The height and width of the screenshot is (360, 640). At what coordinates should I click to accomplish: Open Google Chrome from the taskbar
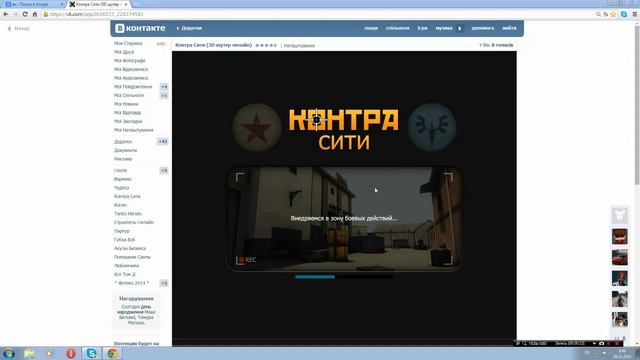(112, 353)
